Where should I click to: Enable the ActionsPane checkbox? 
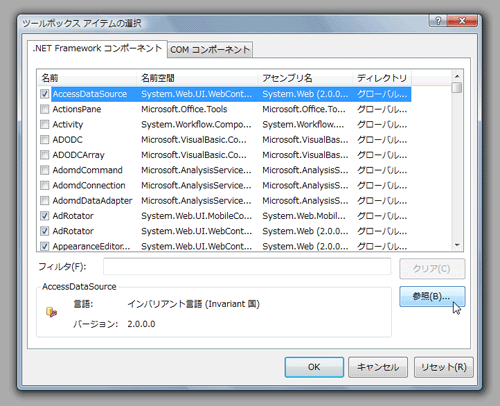point(44,109)
